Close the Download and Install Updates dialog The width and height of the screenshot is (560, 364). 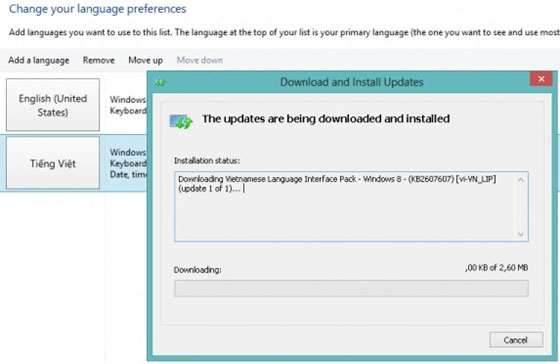541,79
